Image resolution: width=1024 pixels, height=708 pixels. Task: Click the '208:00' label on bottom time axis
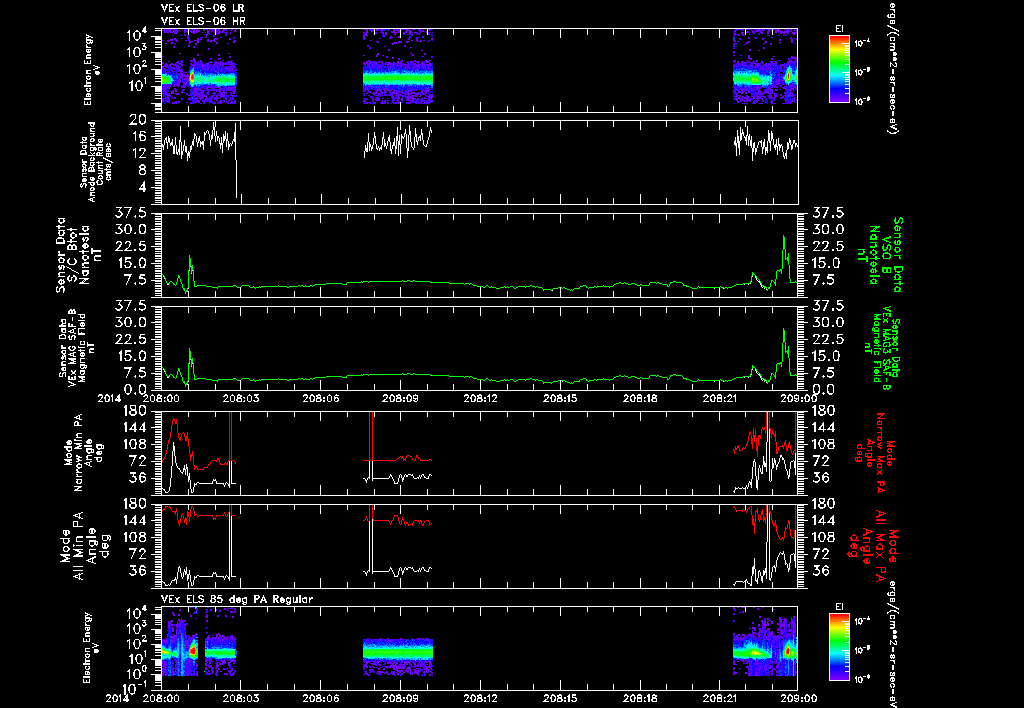pyautogui.click(x=161, y=698)
